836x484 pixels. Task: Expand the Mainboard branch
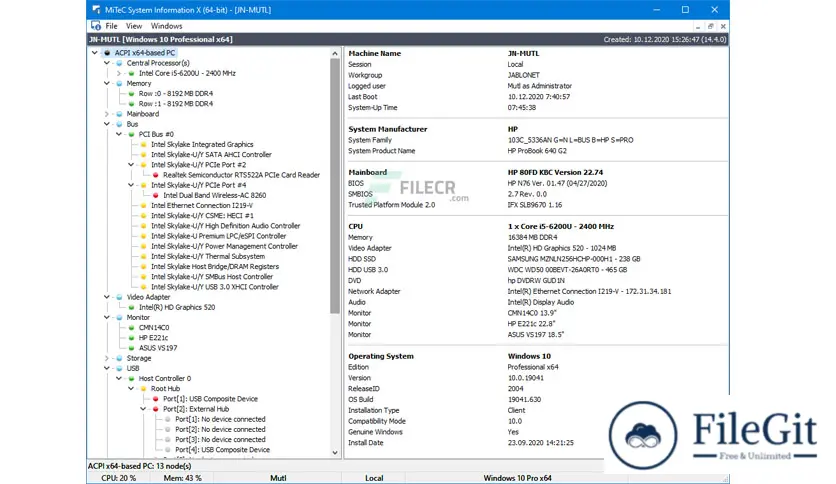pos(107,114)
